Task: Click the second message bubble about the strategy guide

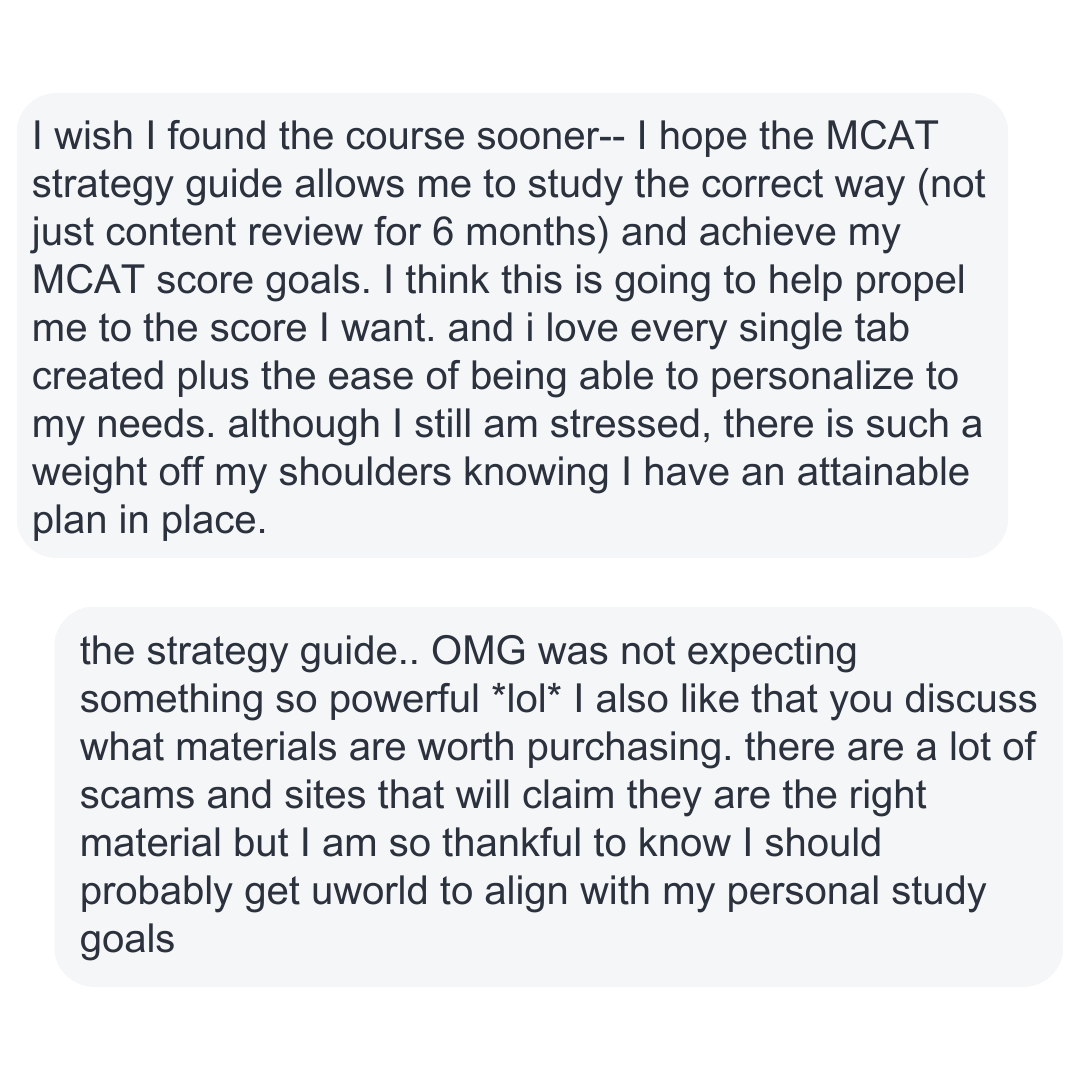Action: [559, 797]
